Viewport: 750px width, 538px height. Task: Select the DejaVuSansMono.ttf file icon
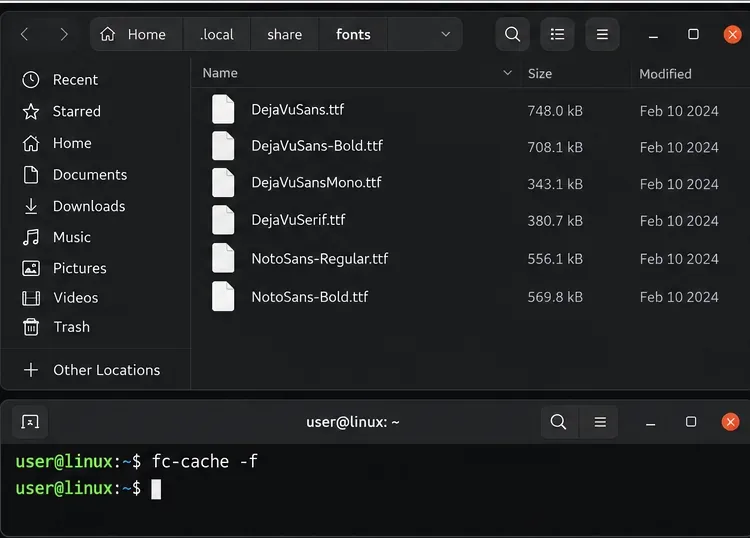click(x=223, y=183)
